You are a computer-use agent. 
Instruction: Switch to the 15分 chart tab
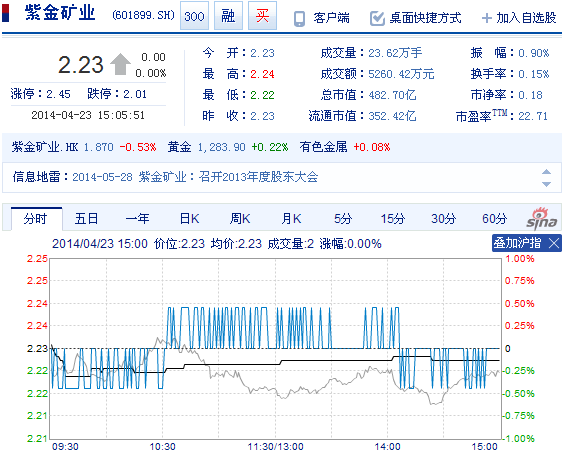tap(393, 219)
